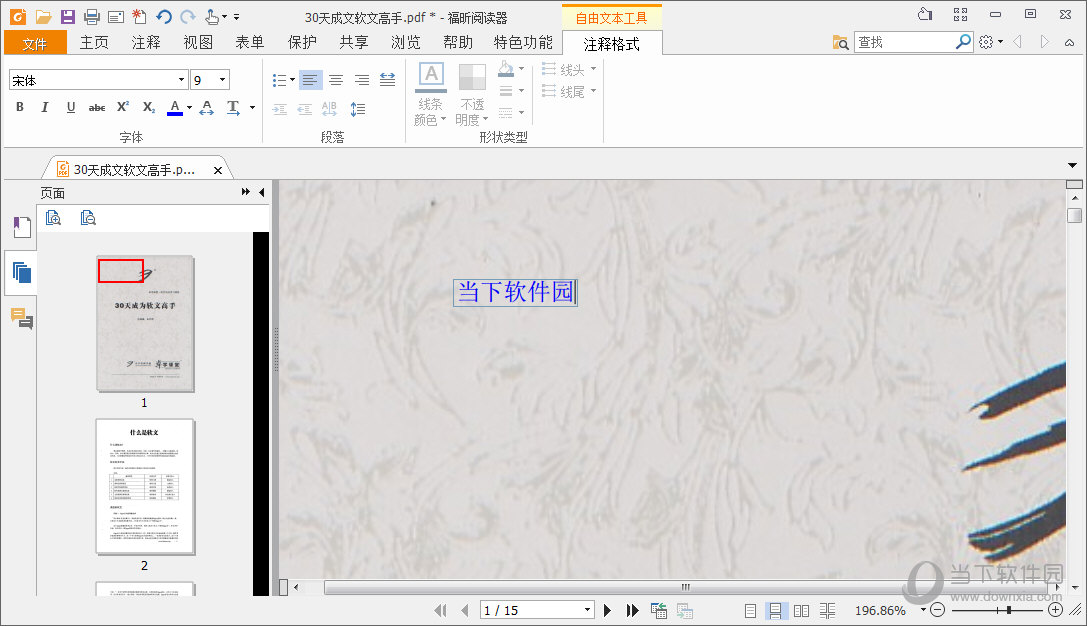This screenshot has width=1087, height=626.
Task: Open the Bookmarks panel
Action: 22,227
